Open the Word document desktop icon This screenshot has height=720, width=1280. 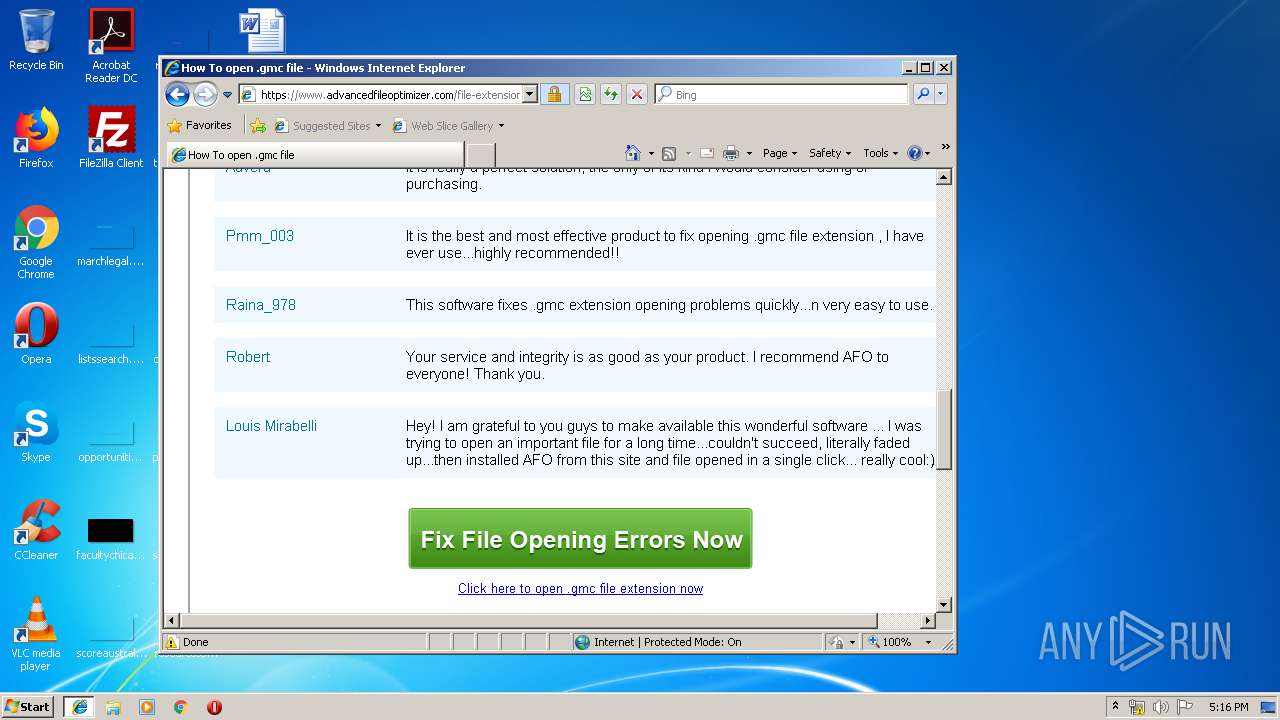point(262,30)
